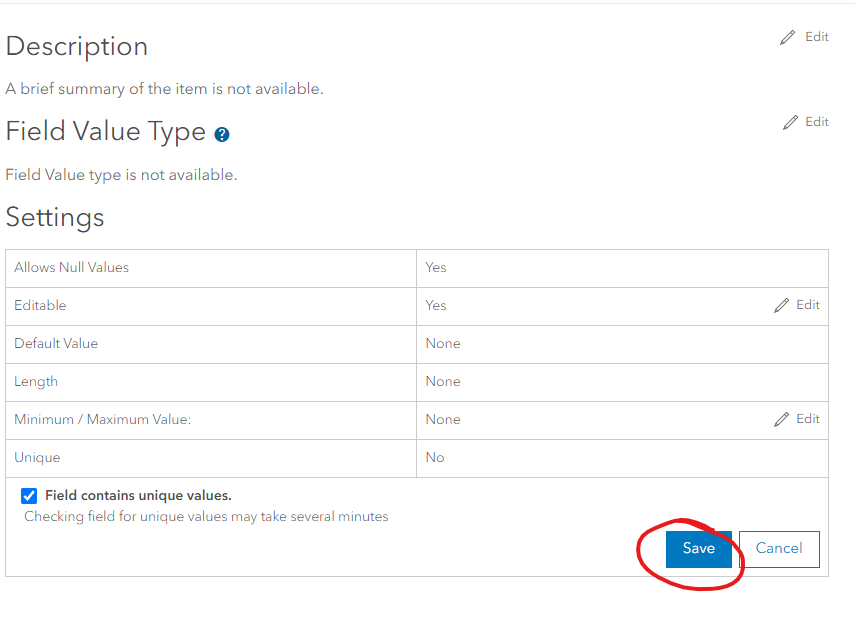The image size is (855, 620).
Task: Click the Default Value row label
Action: coord(56,343)
